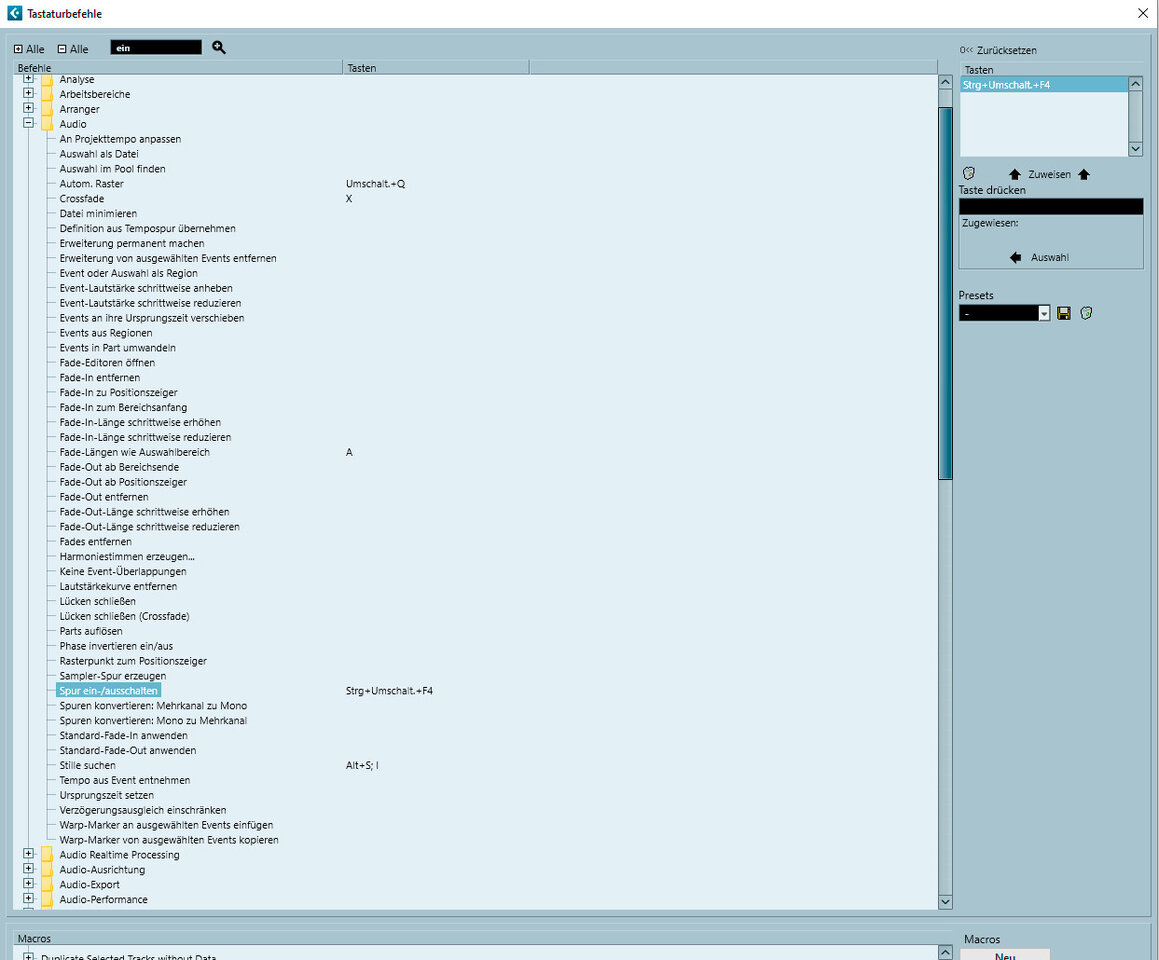
Task: Expand the Audio-Performance folder
Action: coord(28,898)
